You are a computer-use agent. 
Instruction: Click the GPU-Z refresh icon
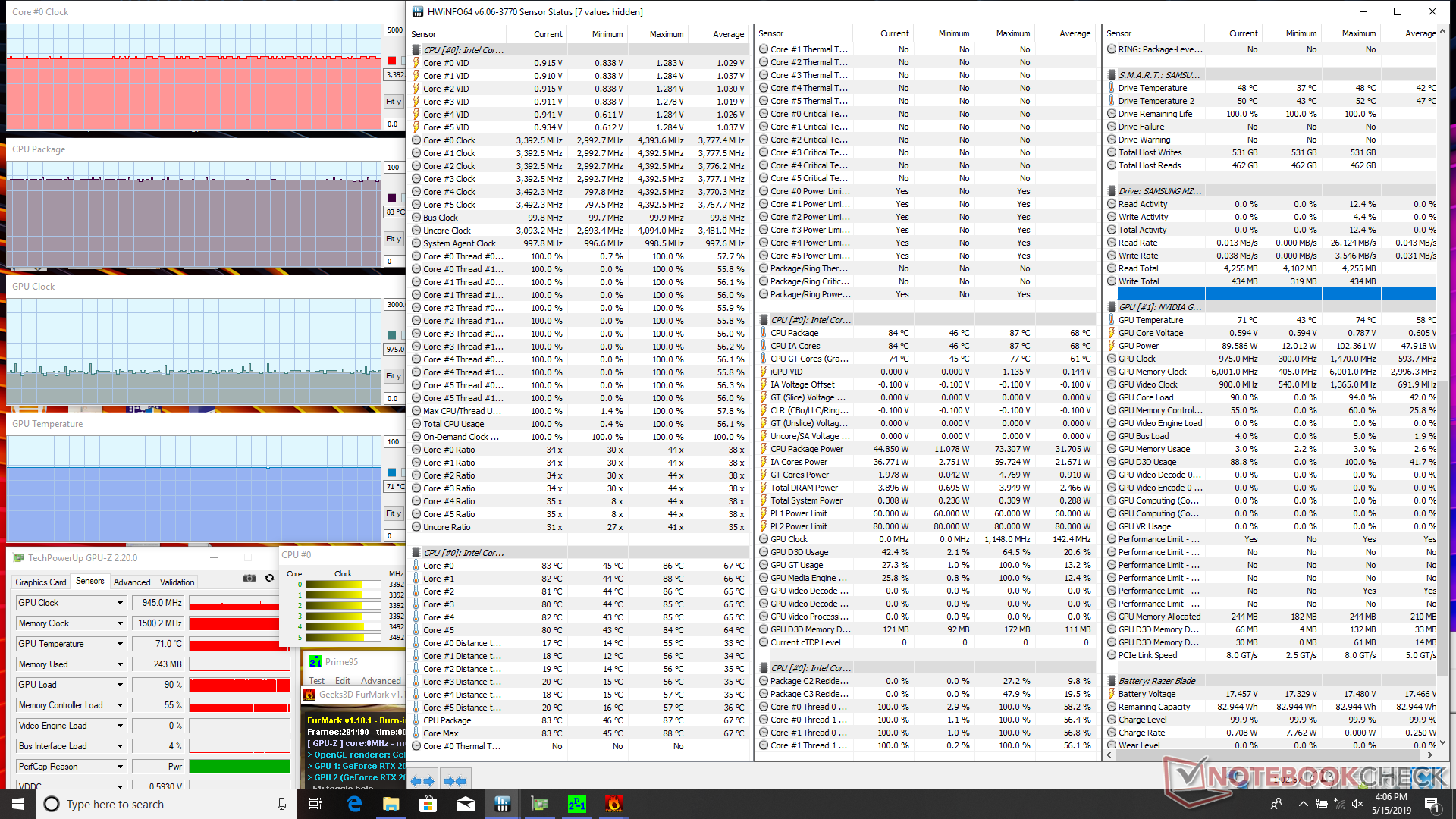269,578
